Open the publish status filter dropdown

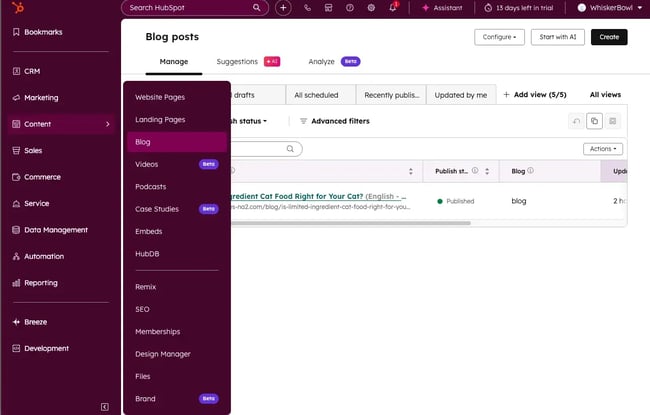pyautogui.click(x=249, y=121)
